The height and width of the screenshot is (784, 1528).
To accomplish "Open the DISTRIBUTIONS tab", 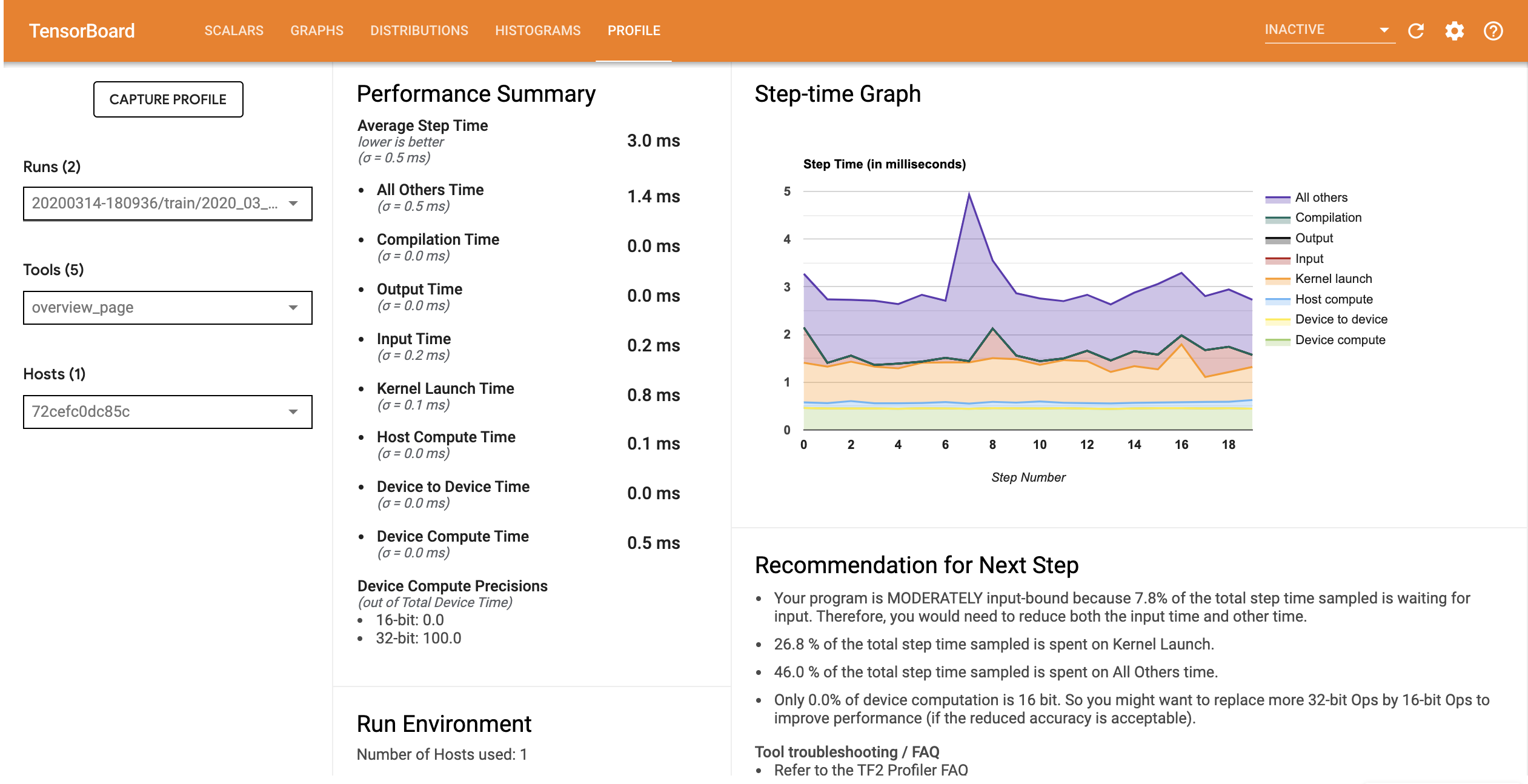I will click(x=419, y=31).
